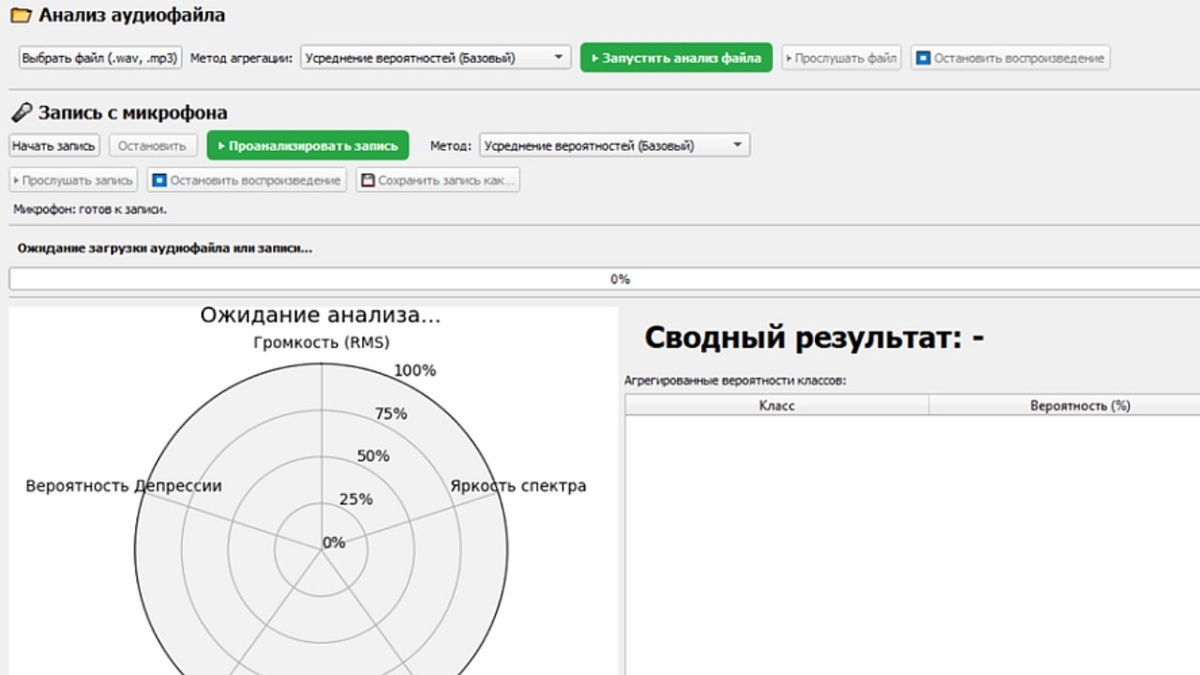The width and height of the screenshot is (1200, 675).
Task: Click the Метод агрегации: label
Action: pyautogui.click(x=241, y=58)
